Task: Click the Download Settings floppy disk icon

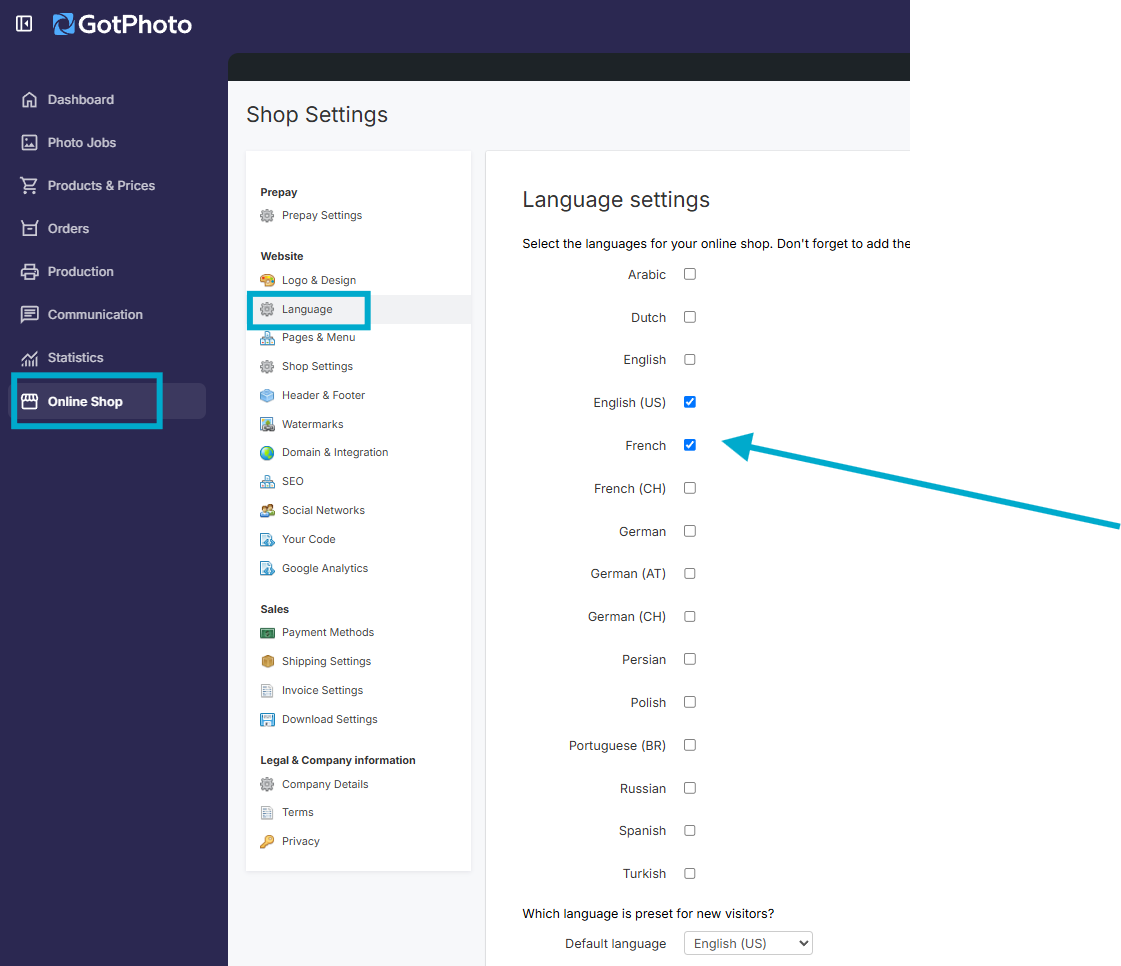Action: pyautogui.click(x=267, y=719)
